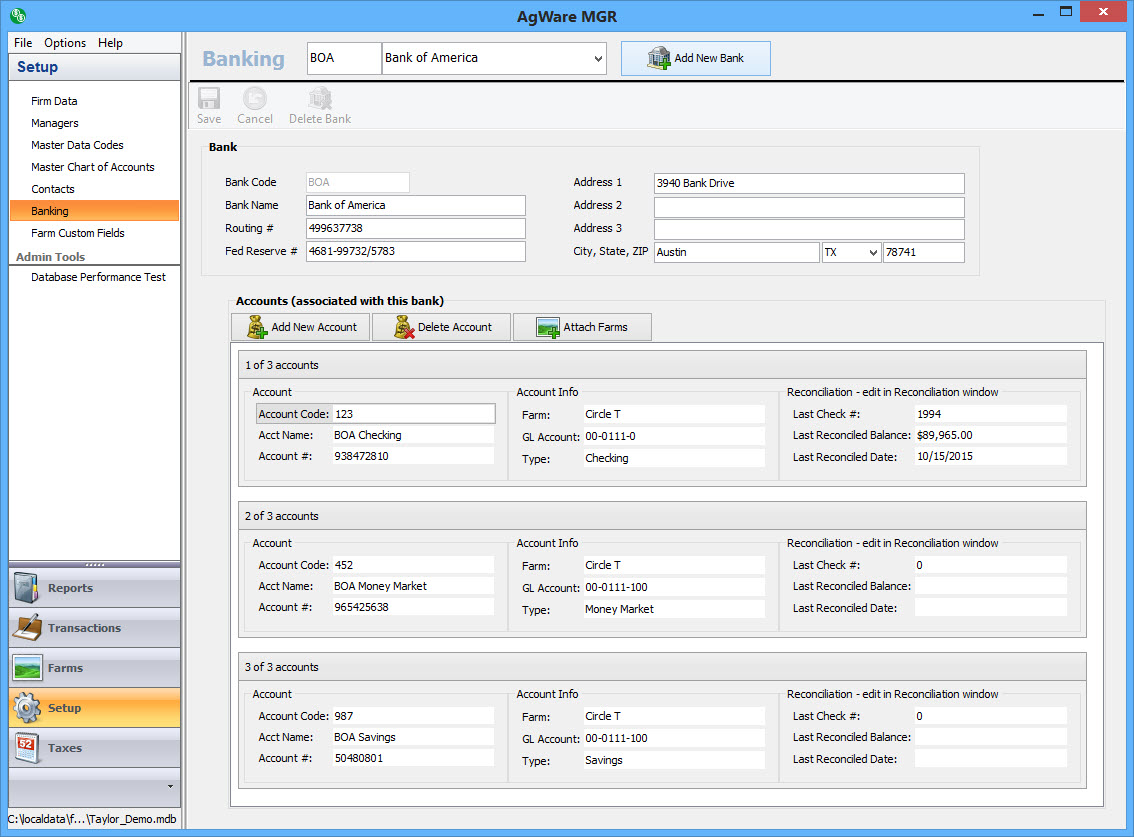The width and height of the screenshot is (1134, 837).
Task: Select Master Chart of Accounts
Action: 93,167
